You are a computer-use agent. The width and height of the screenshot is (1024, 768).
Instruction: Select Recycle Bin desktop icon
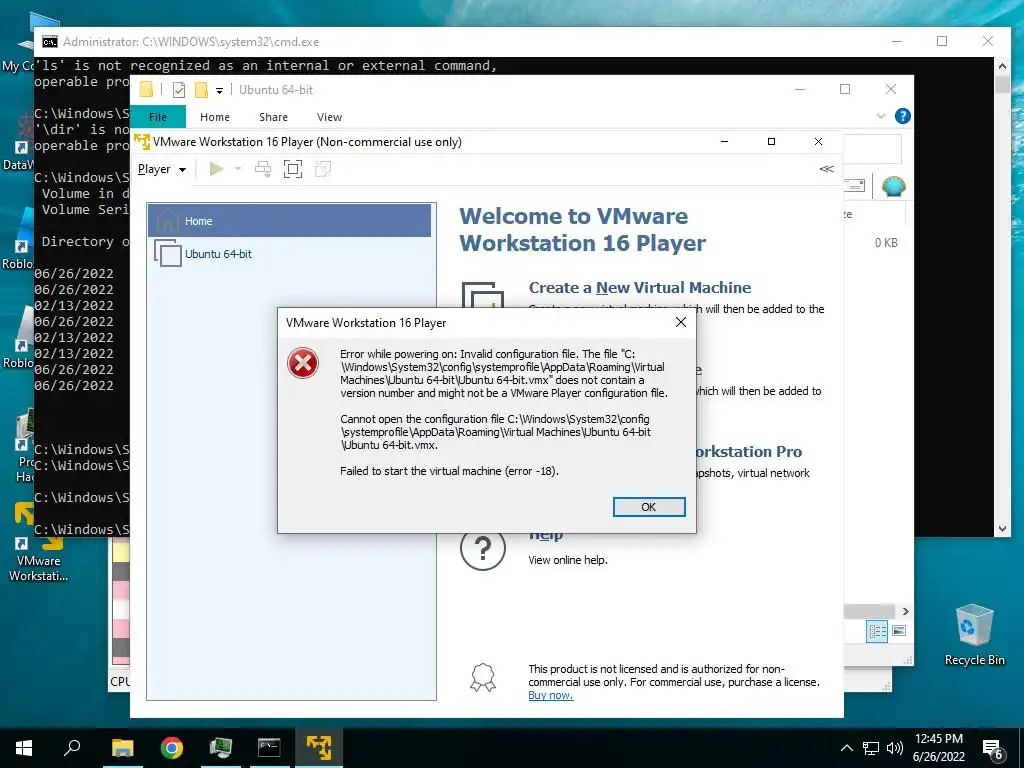[974, 634]
